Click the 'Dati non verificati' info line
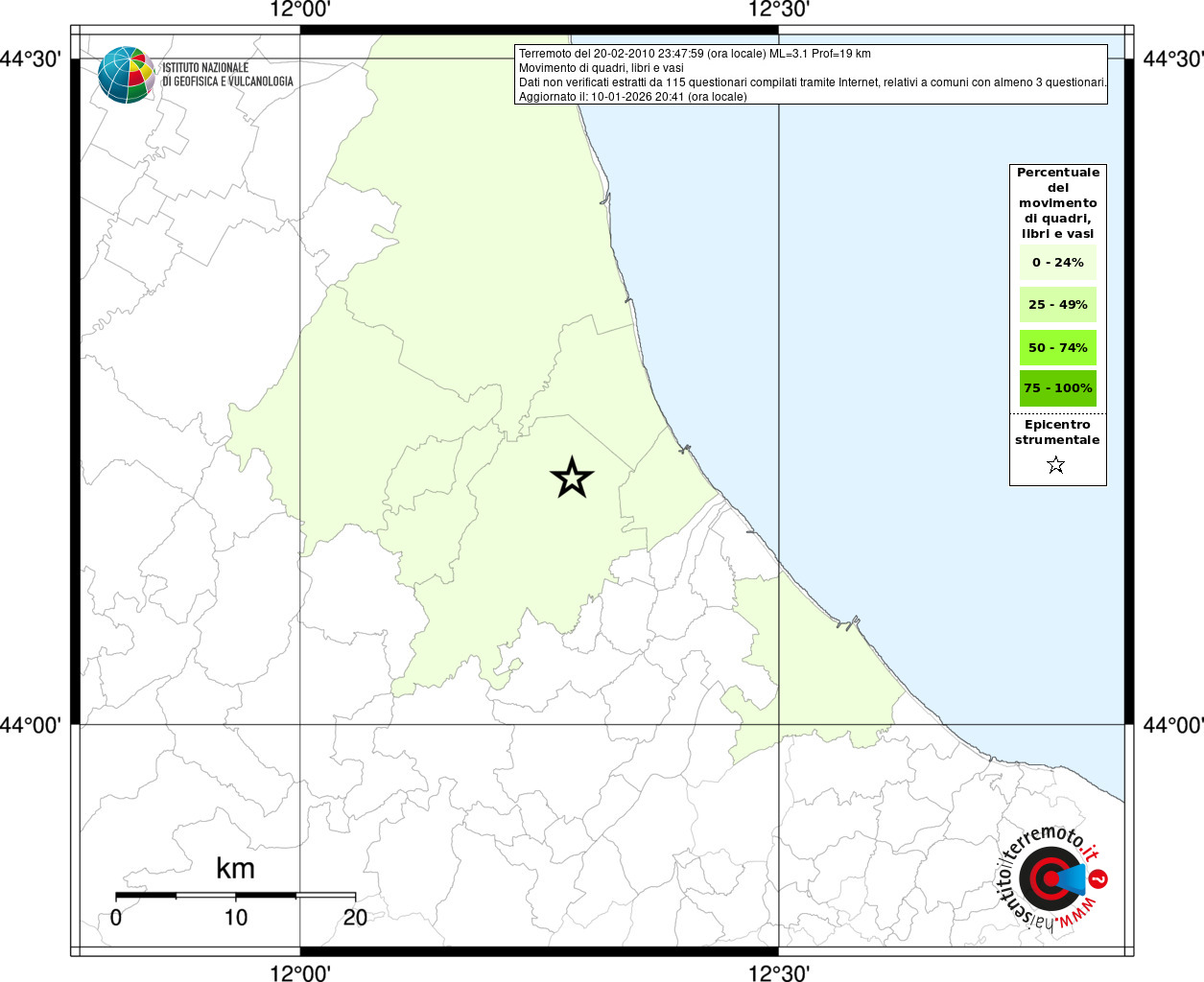The width and height of the screenshot is (1204, 982). (813, 82)
